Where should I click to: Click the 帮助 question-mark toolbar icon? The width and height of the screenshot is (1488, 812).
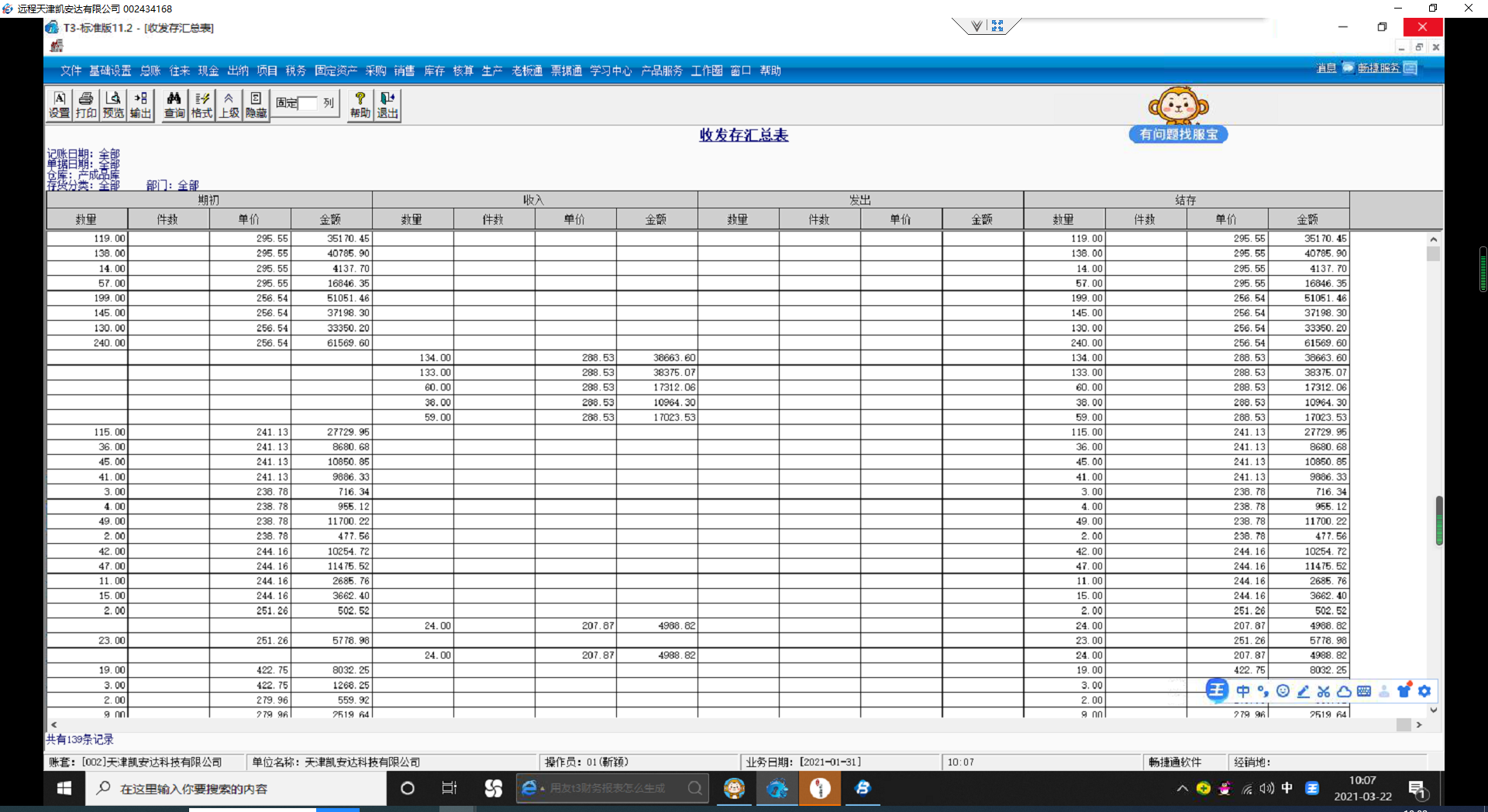point(360,105)
